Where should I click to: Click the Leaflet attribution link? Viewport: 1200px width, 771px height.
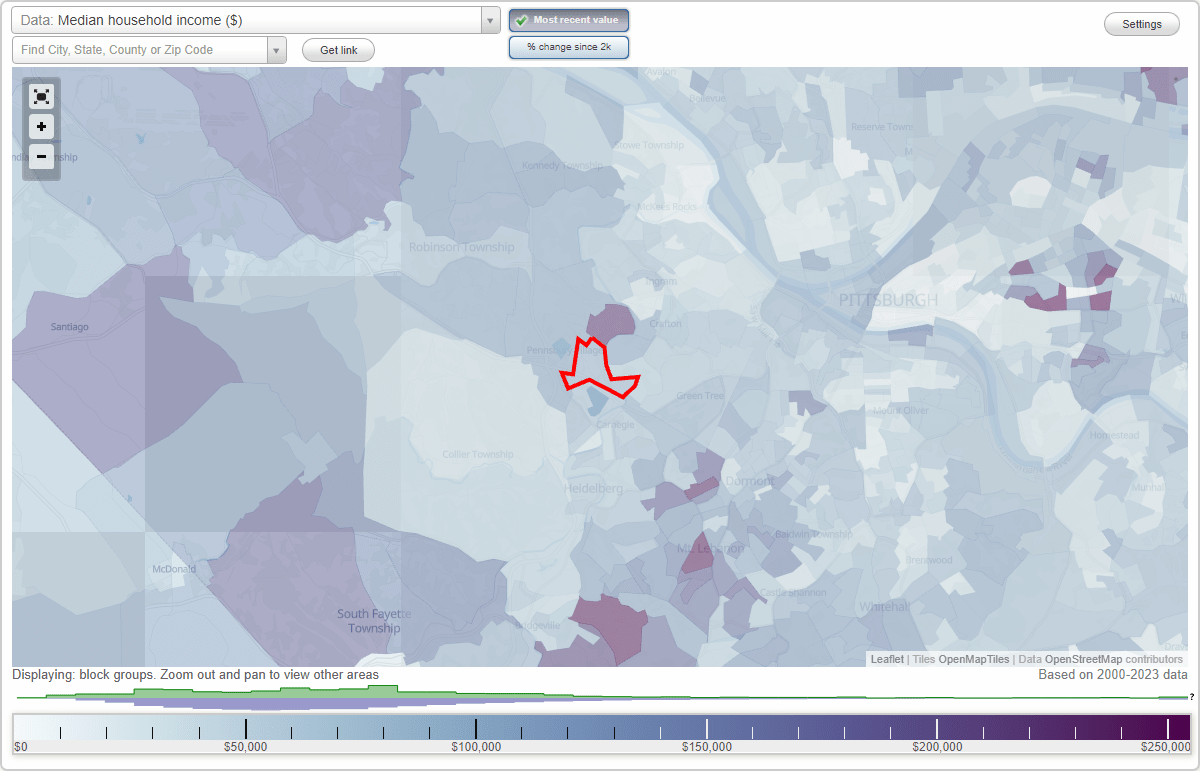click(887, 659)
